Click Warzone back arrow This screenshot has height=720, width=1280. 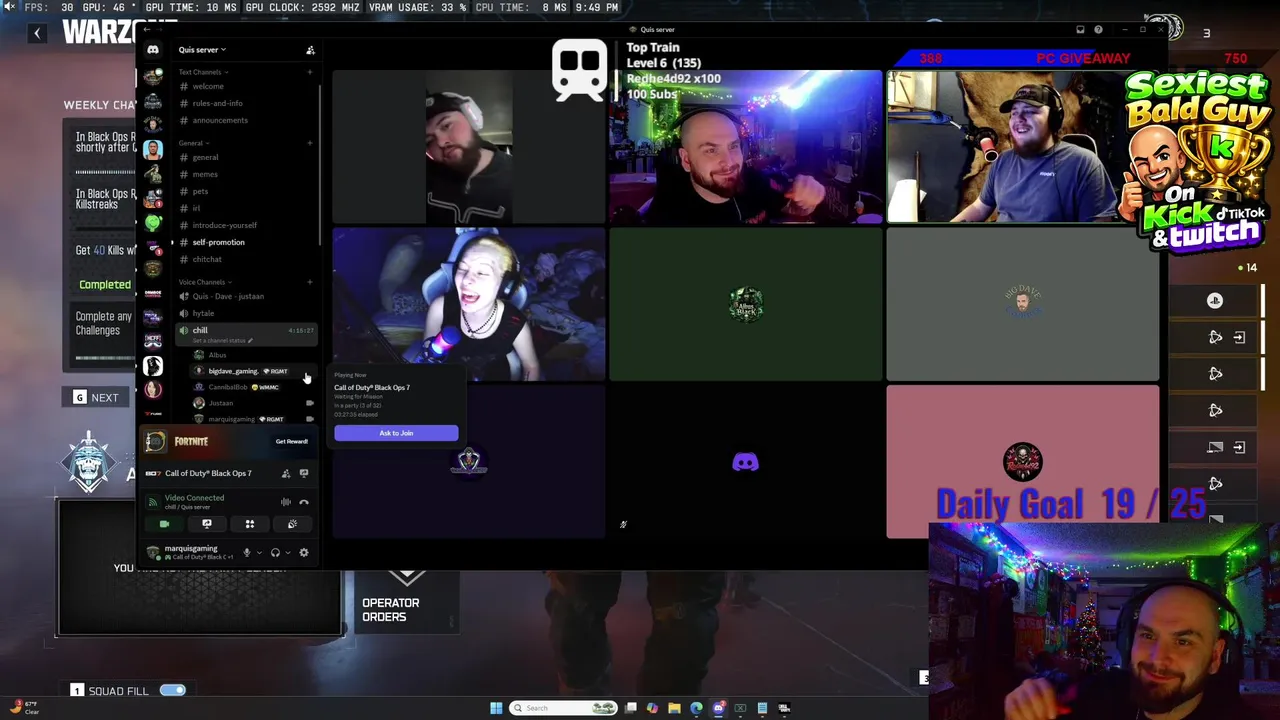37,33
